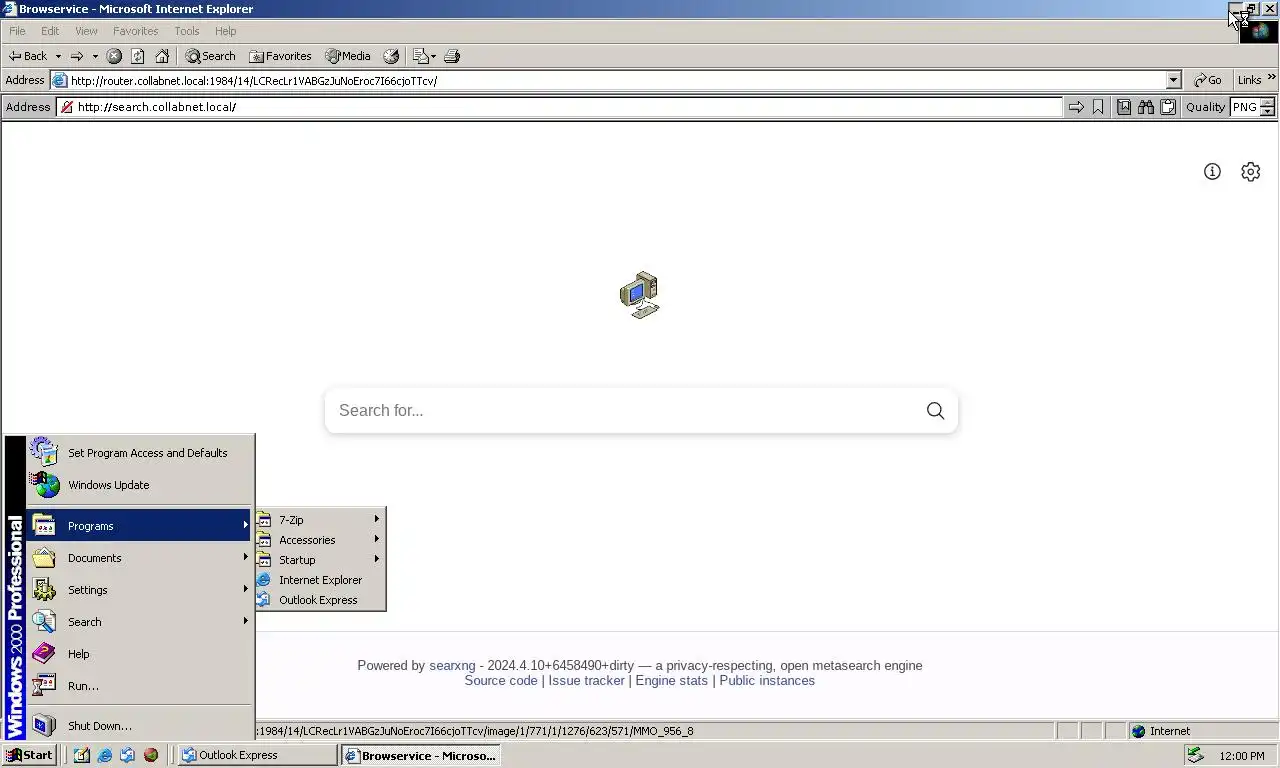The width and height of the screenshot is (1280, 768).
Task: Open the SearXNG about info icon
Action: click(1212, 172)
